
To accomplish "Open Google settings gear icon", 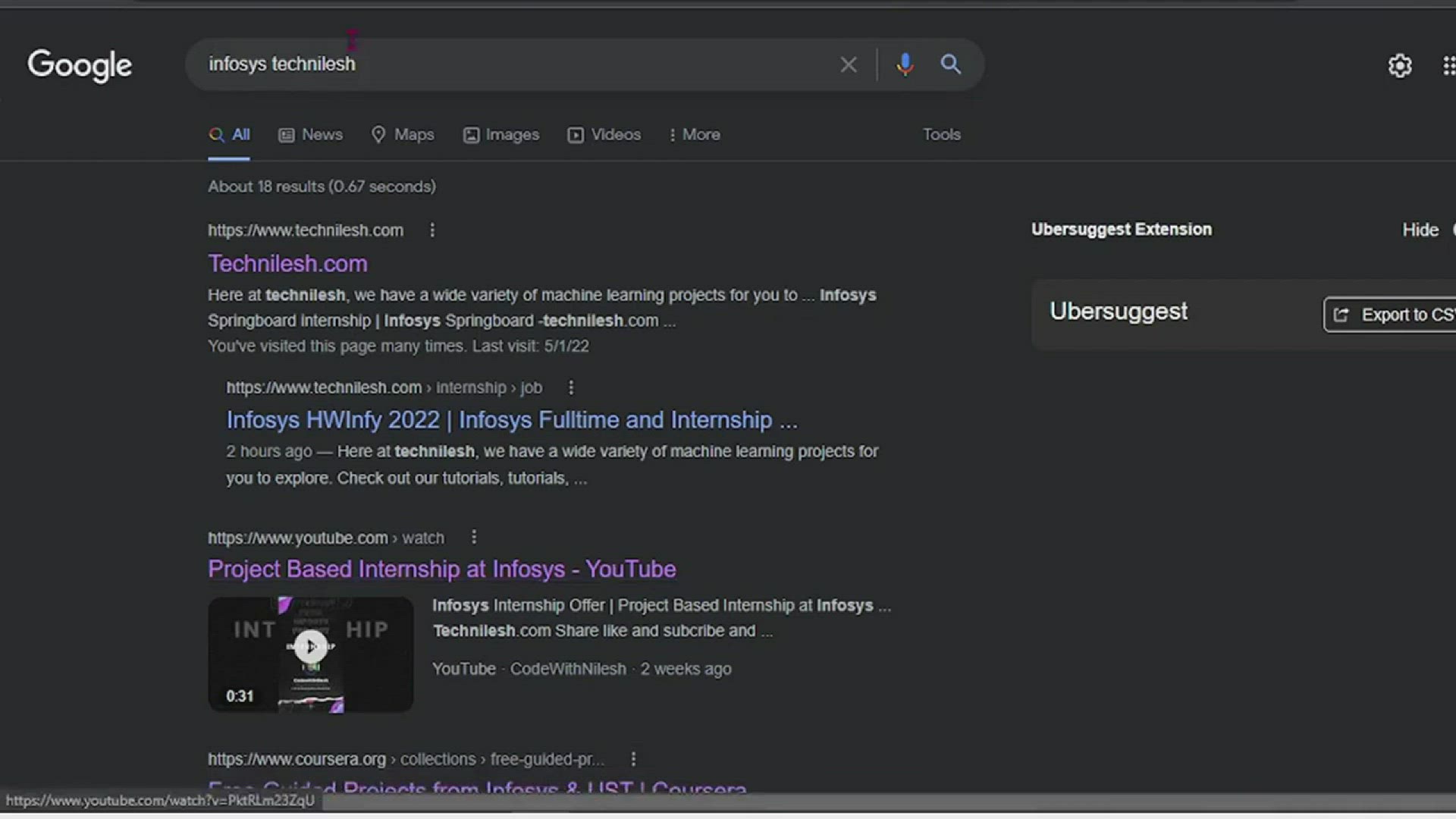I will pos(1399,66).
